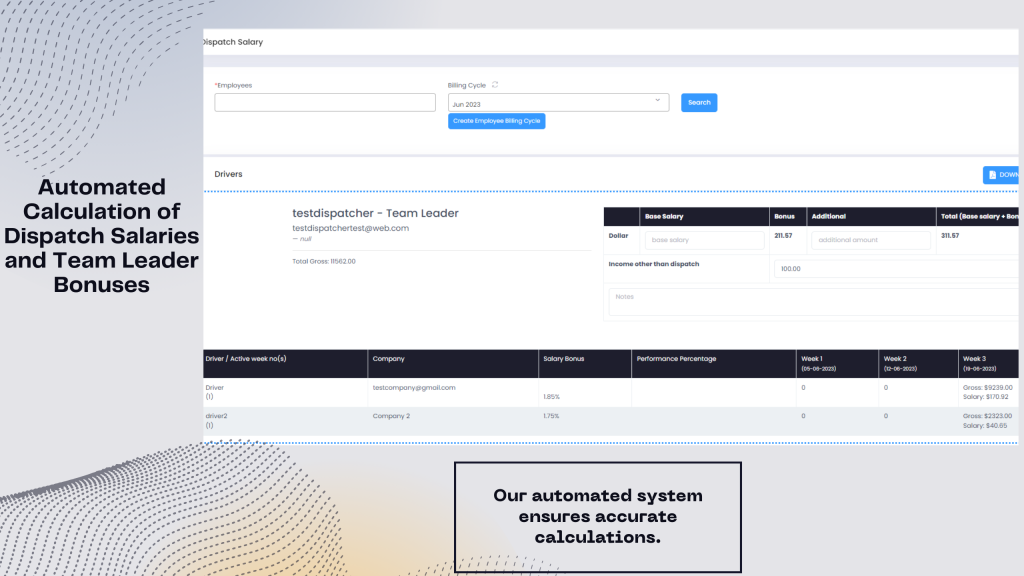Click the Company column header
Viewport: 1024px width, 576px height.
pyautogui.click(x=388, y=358)
